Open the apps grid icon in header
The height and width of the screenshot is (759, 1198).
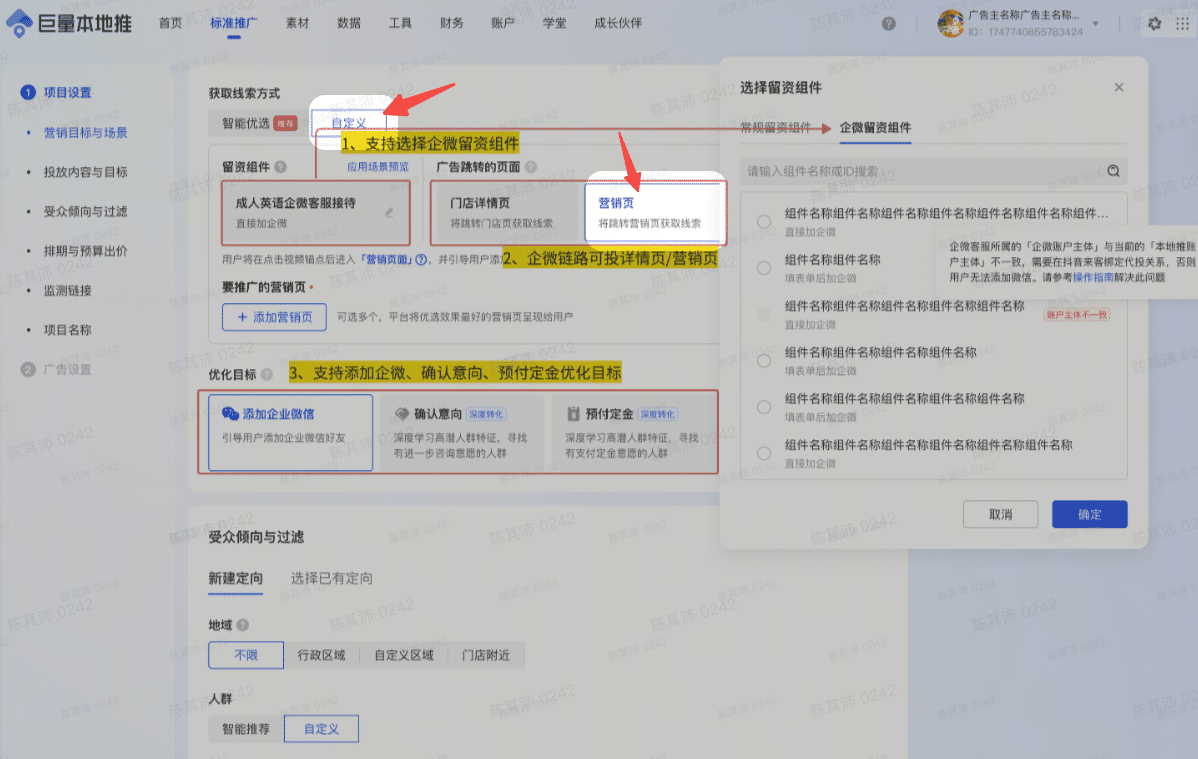point(1181,24)
